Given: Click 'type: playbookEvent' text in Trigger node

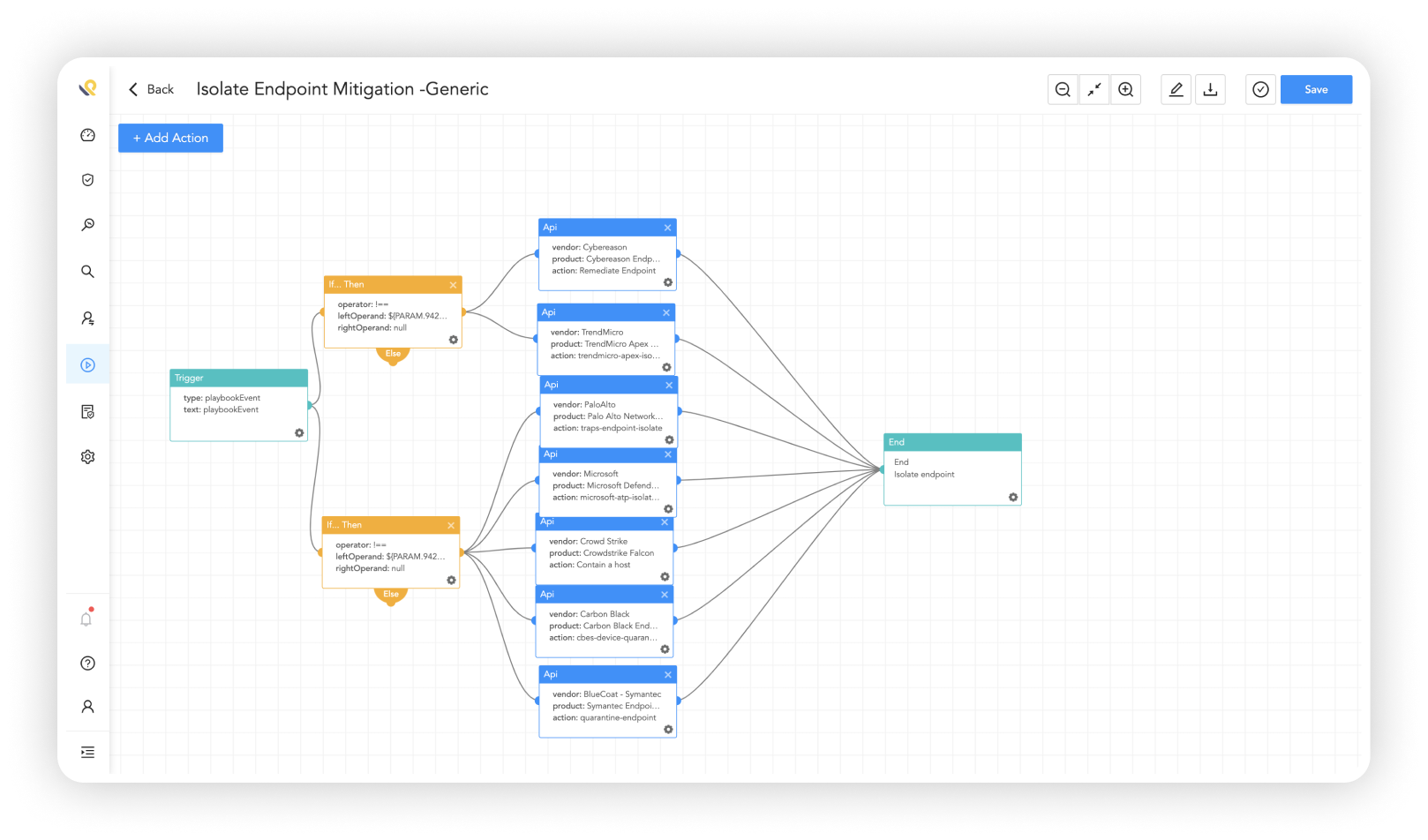Looking at the screenshot, I should pos(222,398).
